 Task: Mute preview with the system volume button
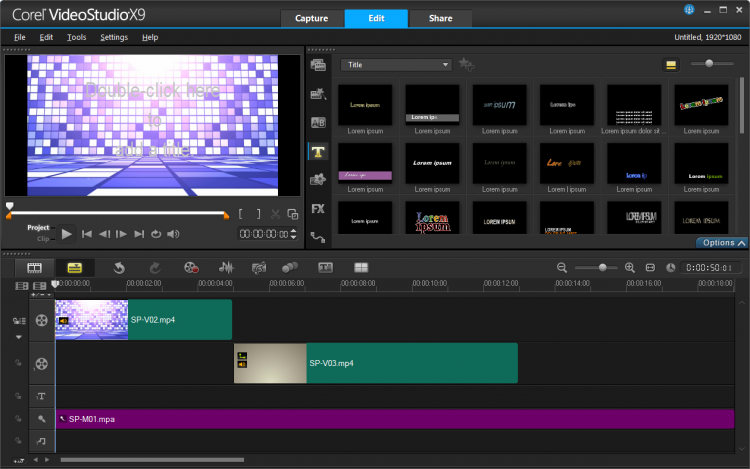(173, 234)
